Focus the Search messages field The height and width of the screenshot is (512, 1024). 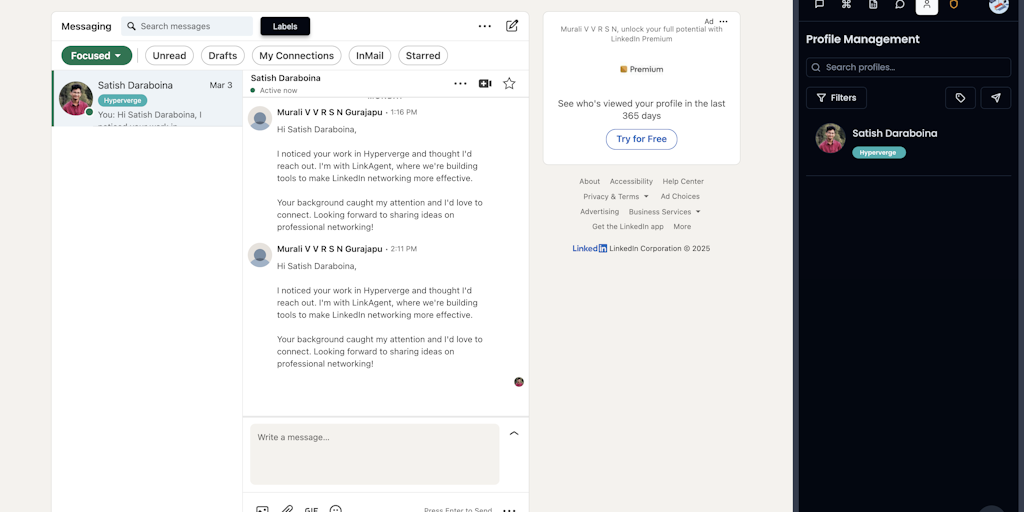(187, 26)
